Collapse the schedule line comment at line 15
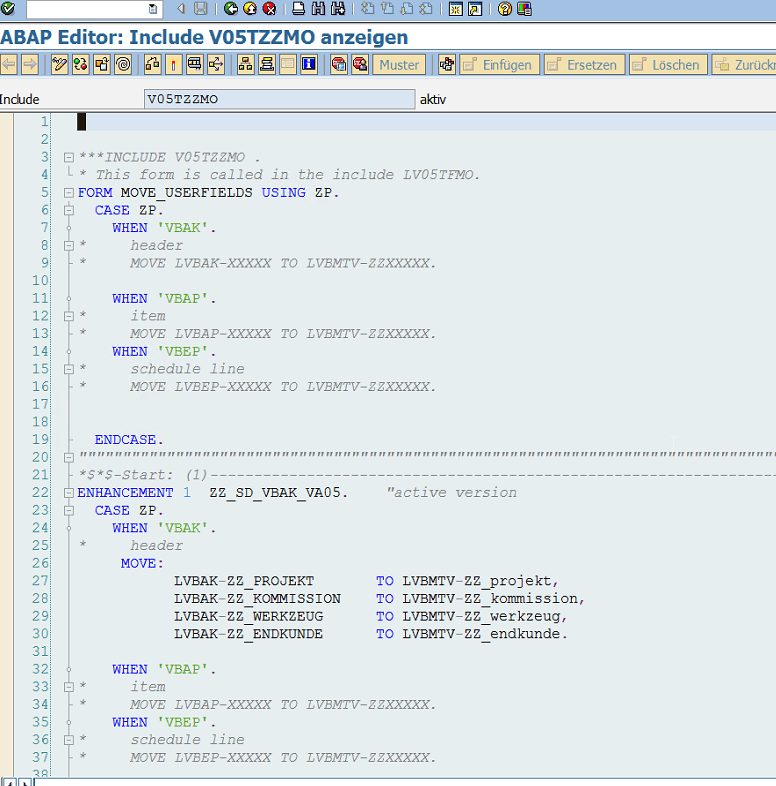 tap(69, 369)
